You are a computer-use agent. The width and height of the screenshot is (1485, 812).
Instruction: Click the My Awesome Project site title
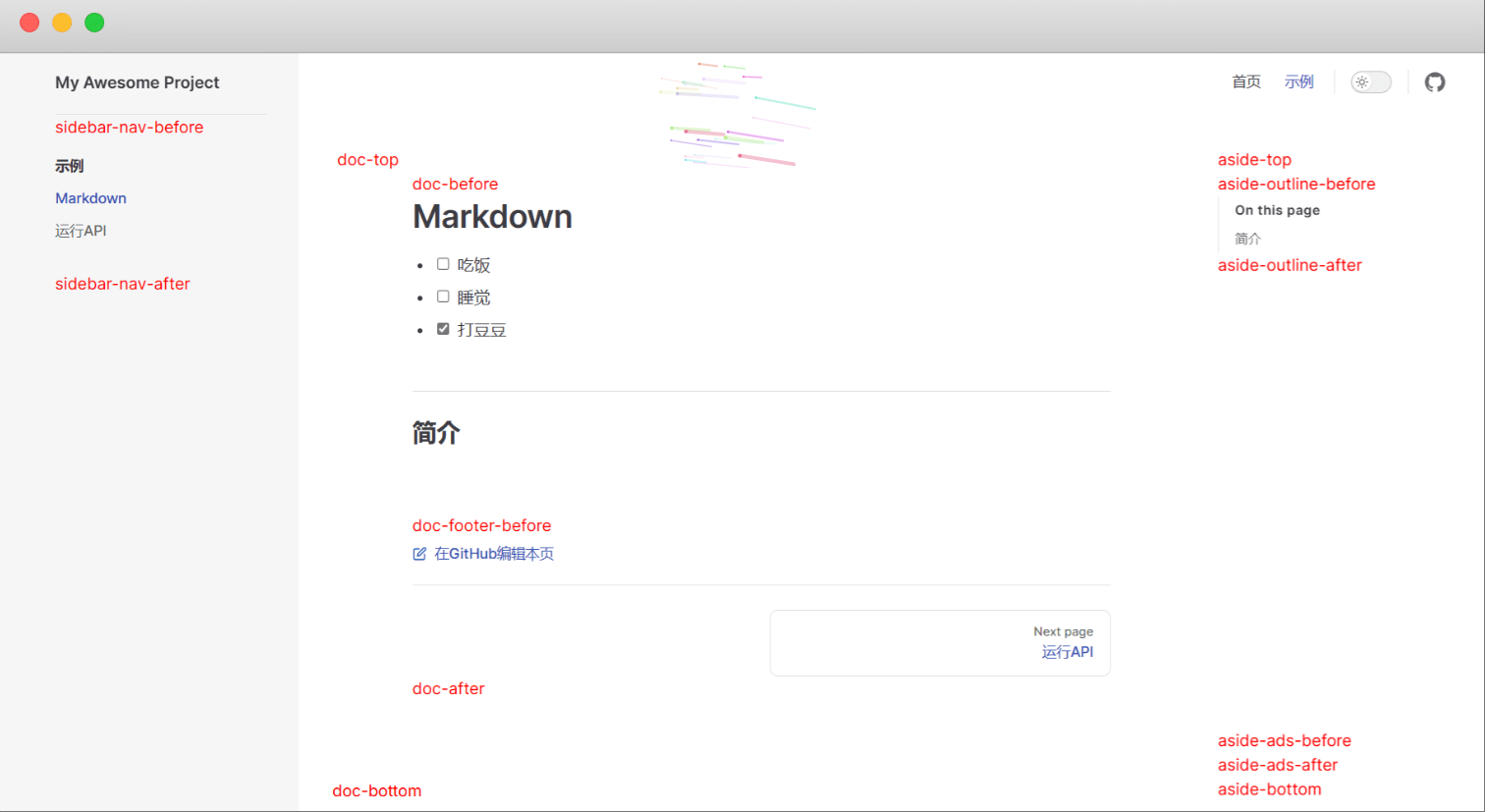click(x=137, y=82)
